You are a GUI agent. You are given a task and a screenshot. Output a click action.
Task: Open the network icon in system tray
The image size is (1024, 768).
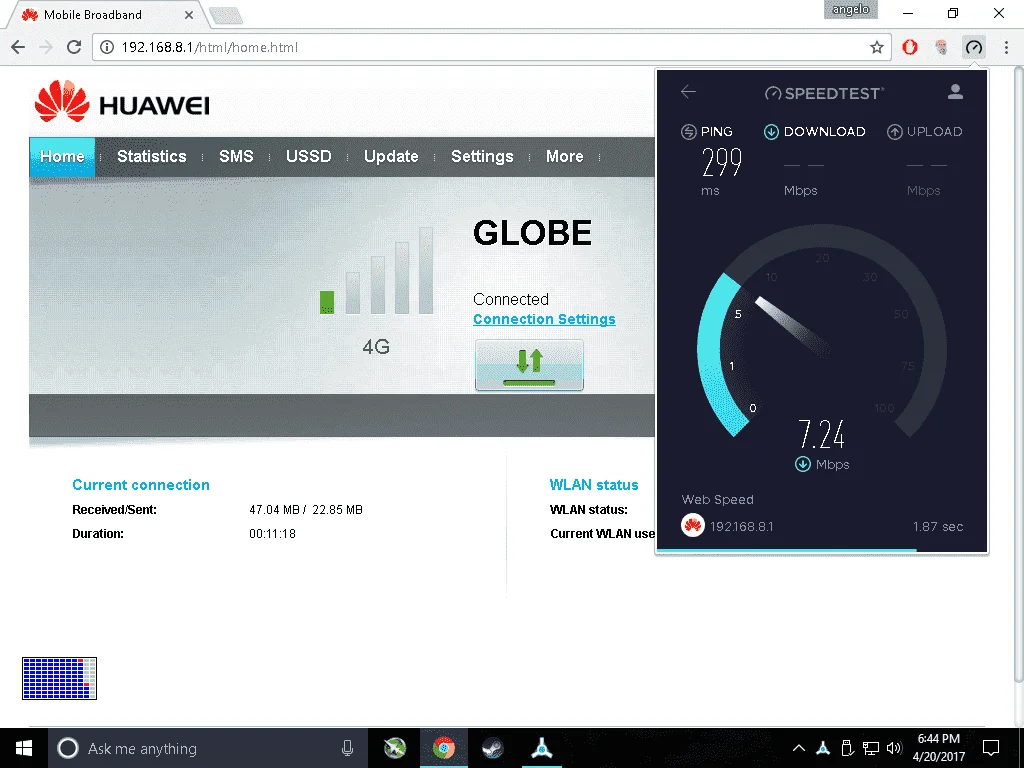871,748
